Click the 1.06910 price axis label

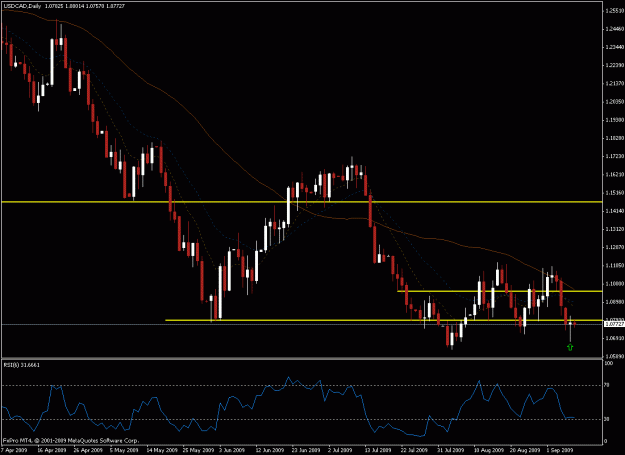tap(614, 338)
